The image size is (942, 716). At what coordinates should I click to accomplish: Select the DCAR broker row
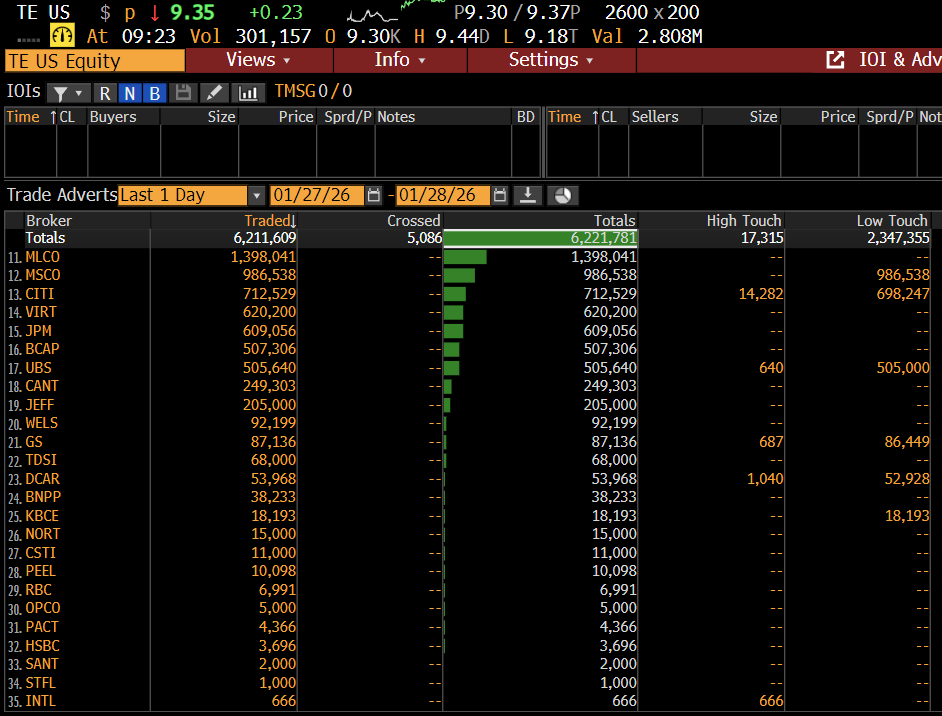tap(469, 479)
